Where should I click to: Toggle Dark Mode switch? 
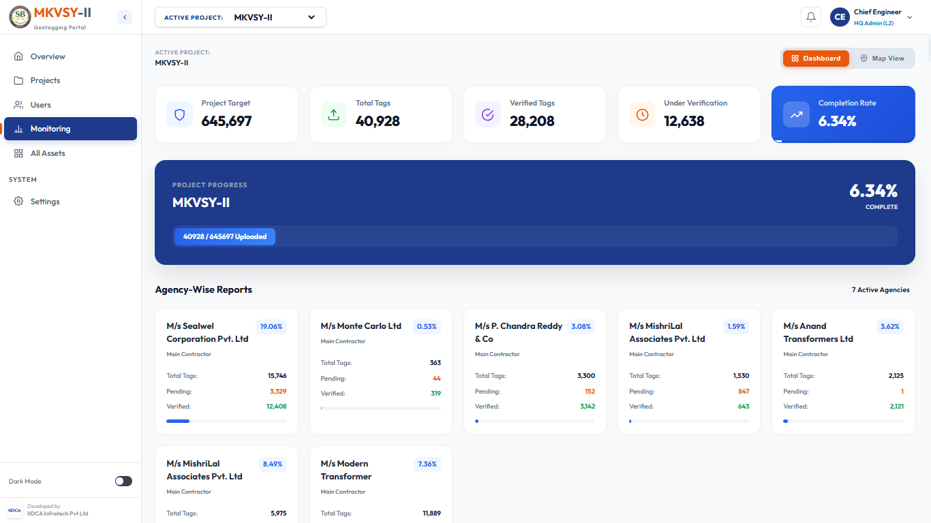coord(124,481)
